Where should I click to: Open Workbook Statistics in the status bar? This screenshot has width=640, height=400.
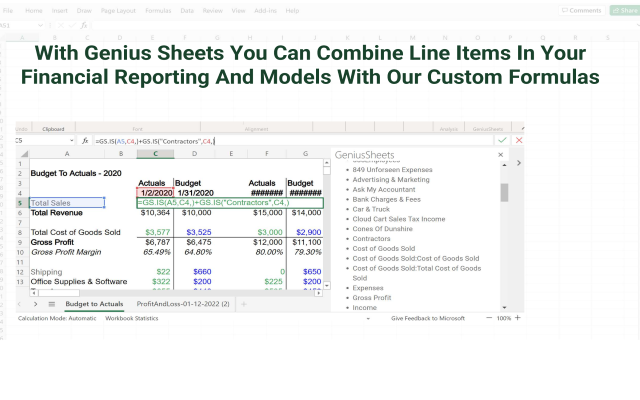coord(132,318)
